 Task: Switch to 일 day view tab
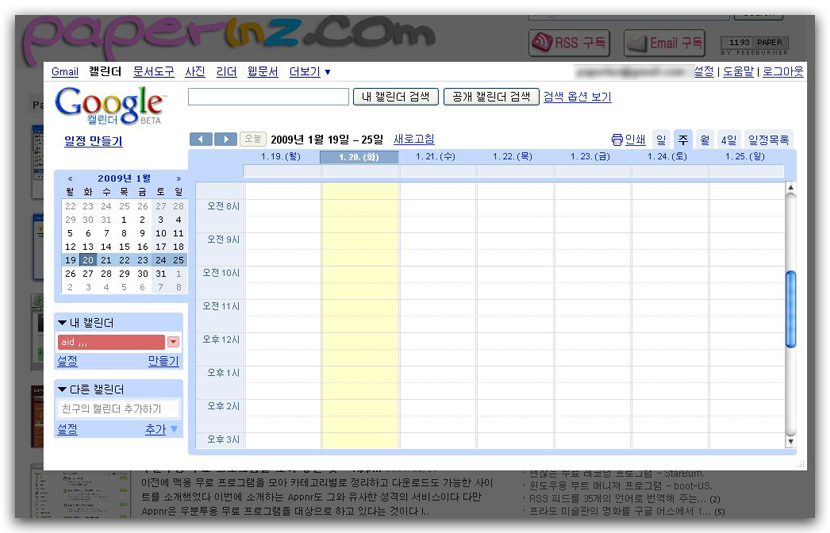tap(661, 140)
